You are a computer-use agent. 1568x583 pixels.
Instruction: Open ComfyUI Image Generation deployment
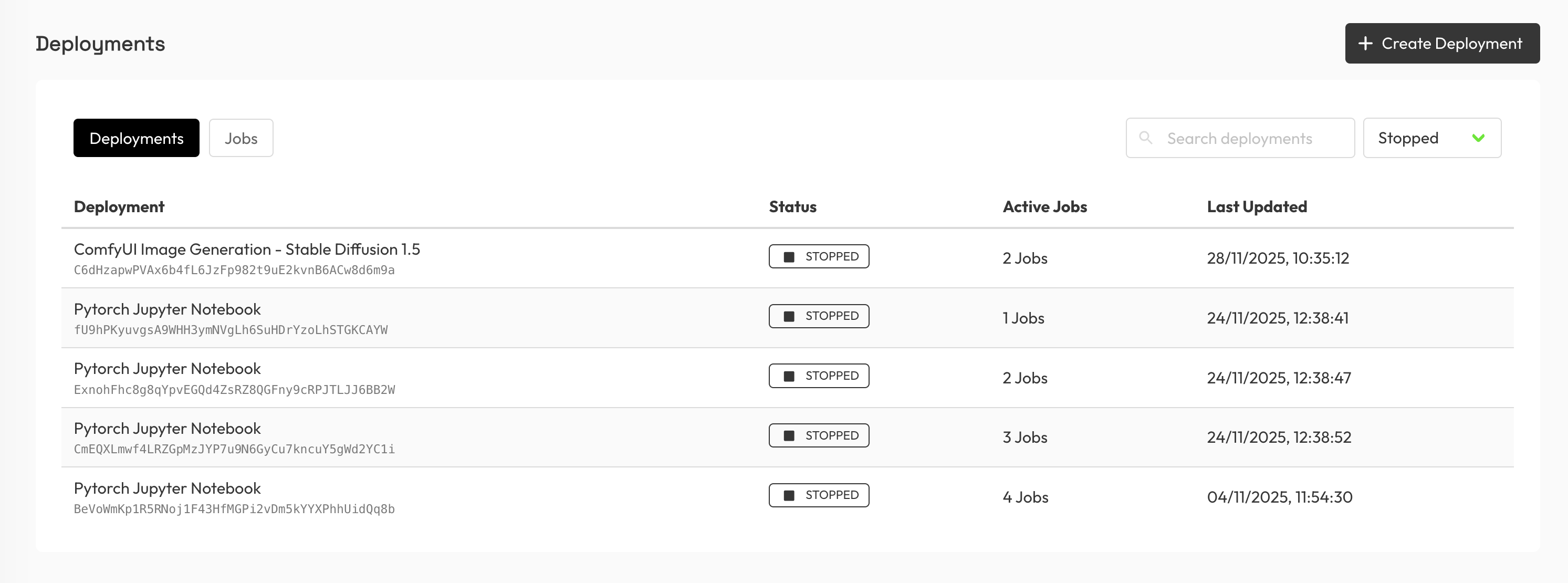[246, 249]
